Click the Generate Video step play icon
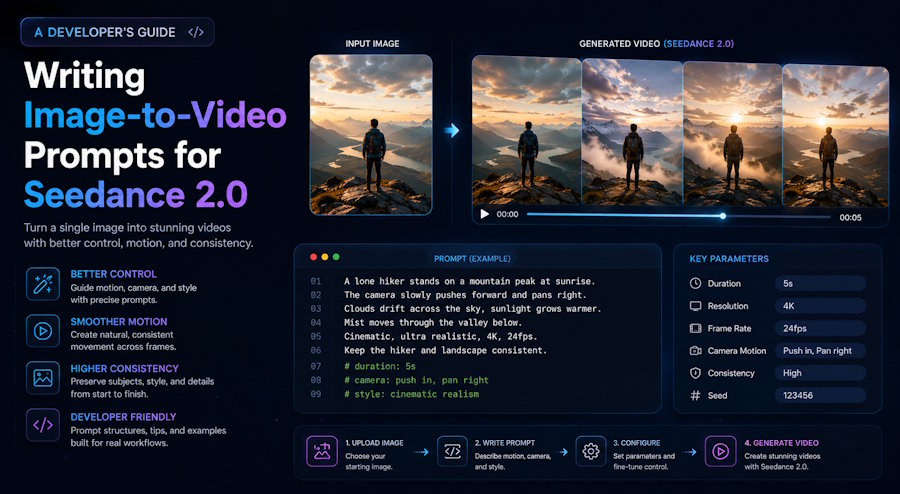This screenshot has height=494, width=900. [x=720, y=452]
